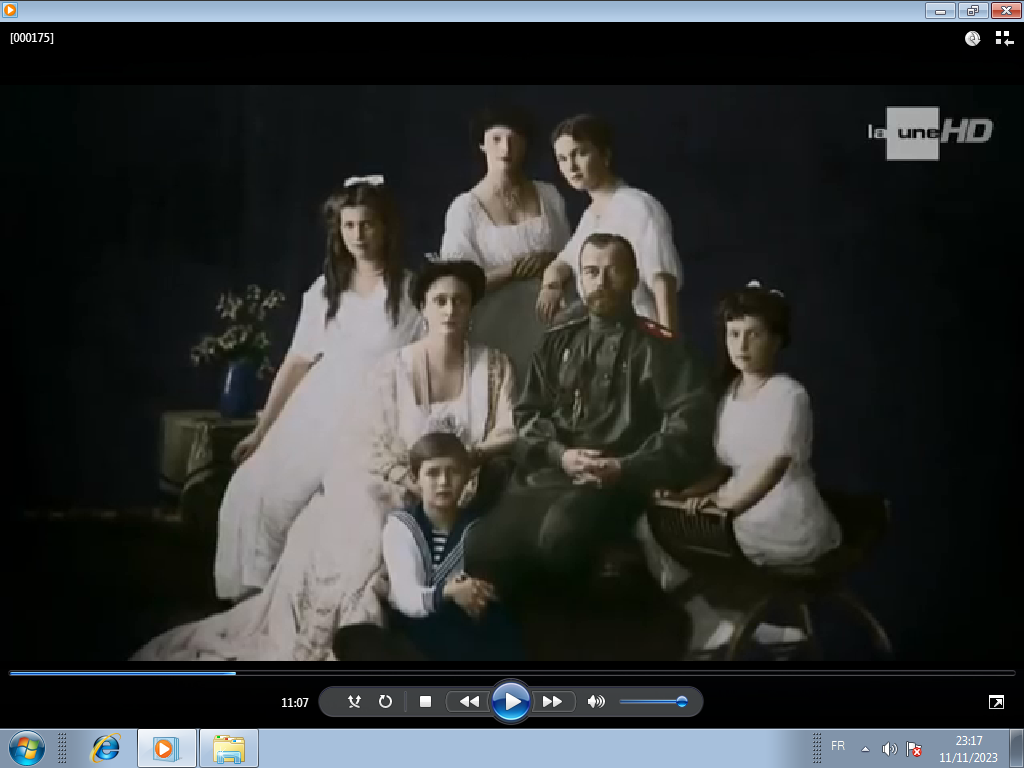
Task: Click the title text [000175]
Action: (32, 38)
